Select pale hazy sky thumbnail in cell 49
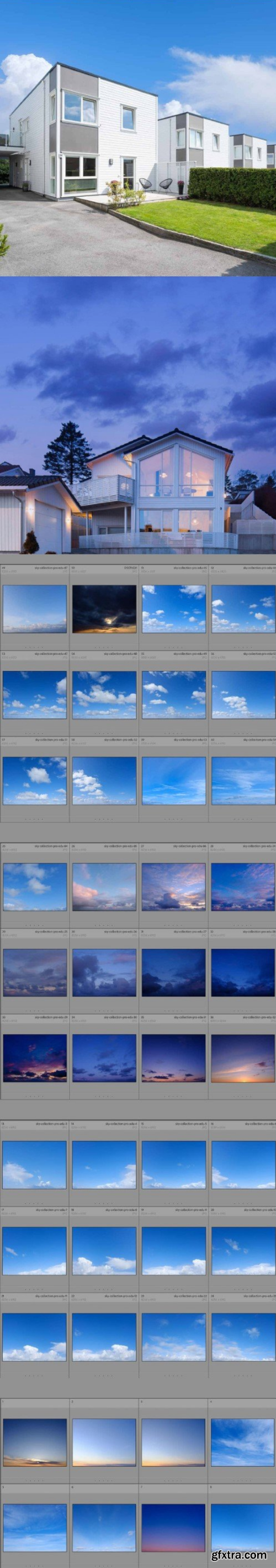This screenshot has height=1568, width=276. [35, 609]
